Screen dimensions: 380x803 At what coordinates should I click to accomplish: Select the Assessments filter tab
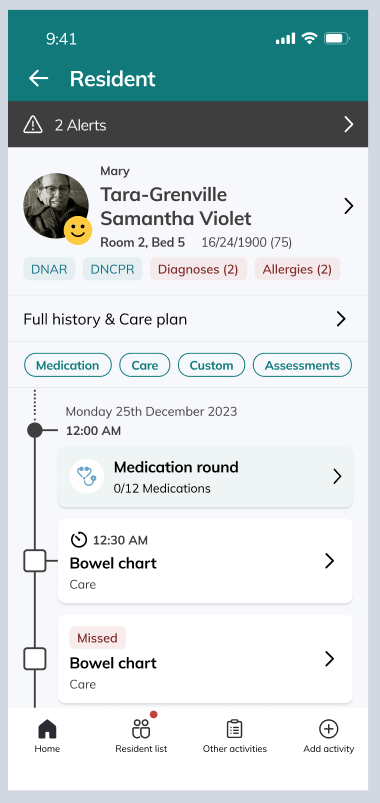(x=302, y=365)
